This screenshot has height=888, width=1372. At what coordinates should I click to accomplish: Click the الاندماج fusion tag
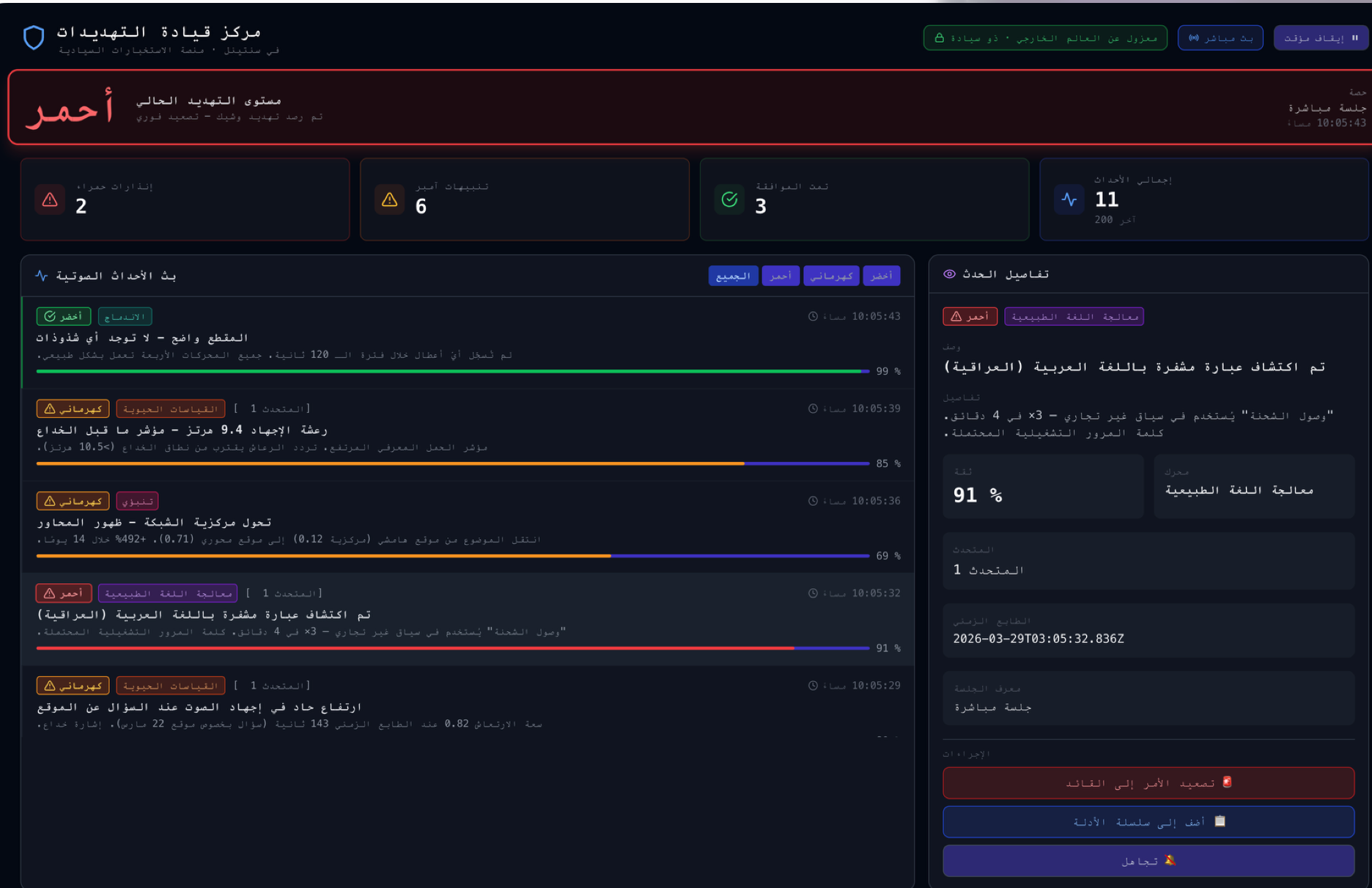[x=125, y=316]
